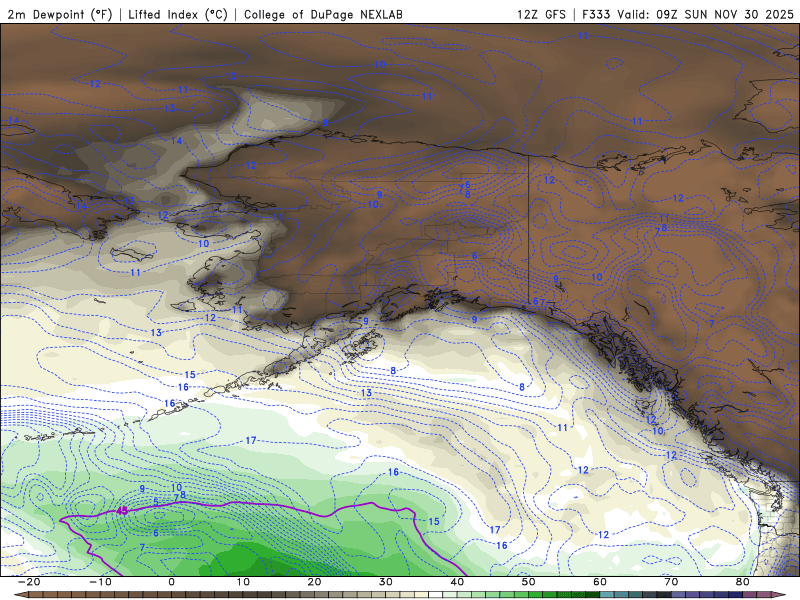Click the "20" tick on the color scale
The height and width of the screenshot is (600, 800).
click(x=314, y=582)
